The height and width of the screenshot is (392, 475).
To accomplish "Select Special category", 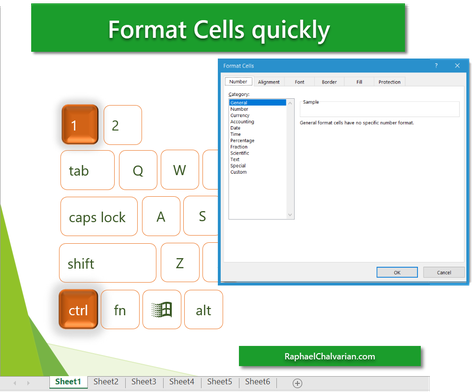I will coord(257,166).
